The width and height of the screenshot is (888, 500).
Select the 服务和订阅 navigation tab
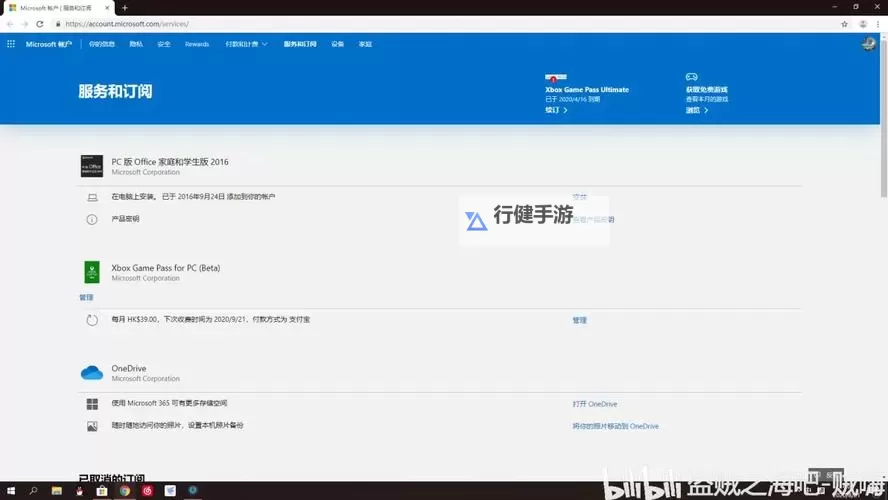[300, 44]
